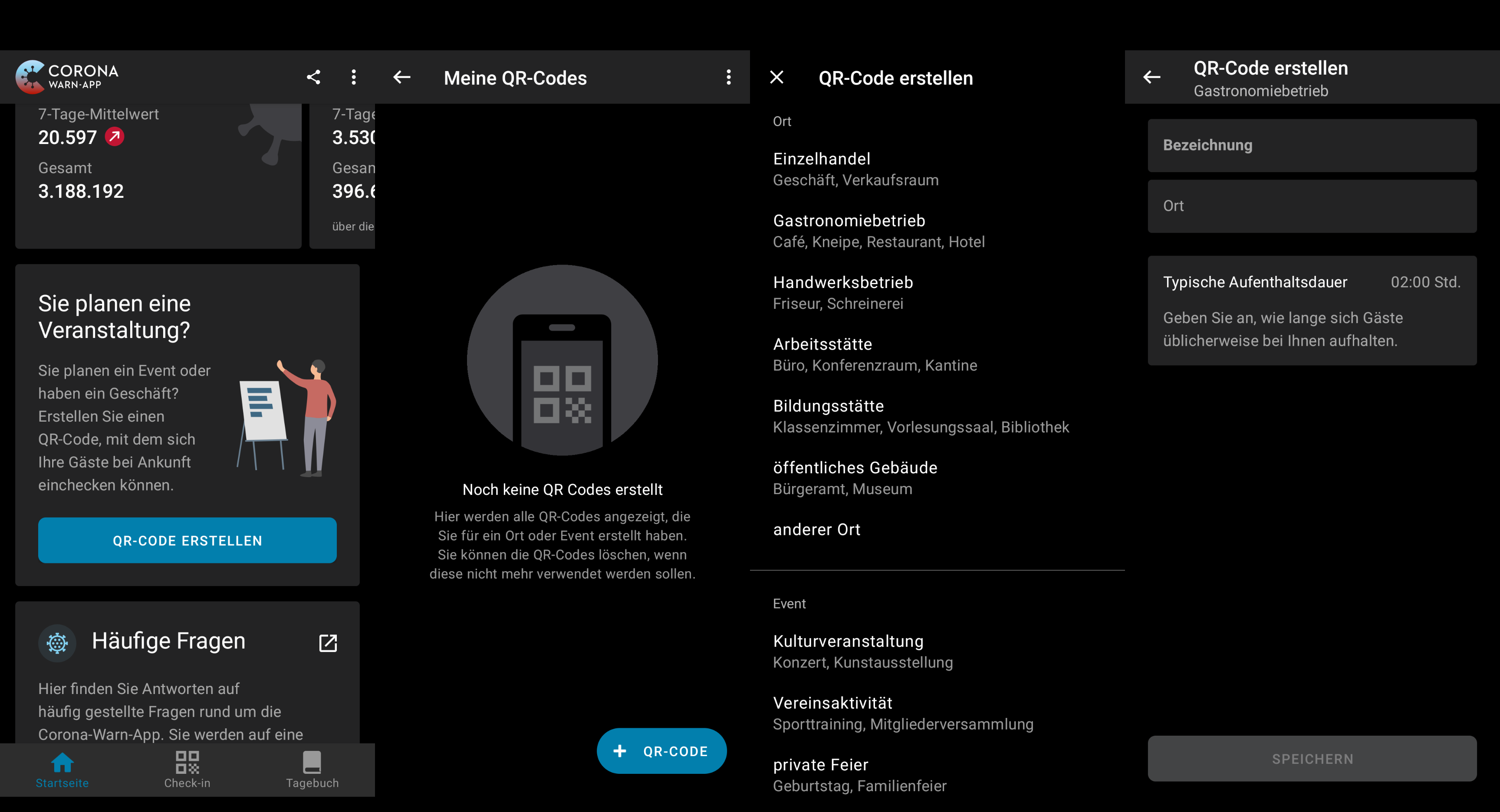
Task: Choose private Feier event type
Action: tap(937, 775)
